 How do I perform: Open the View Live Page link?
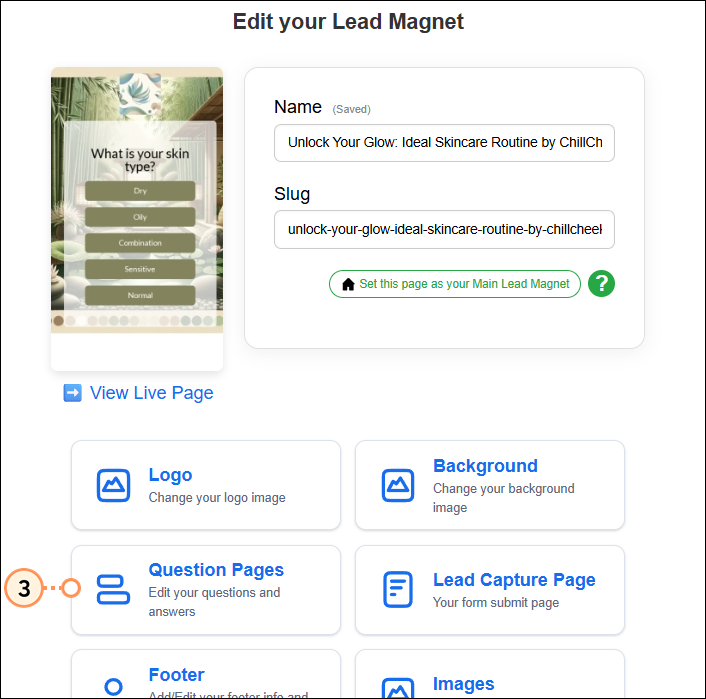151,393
